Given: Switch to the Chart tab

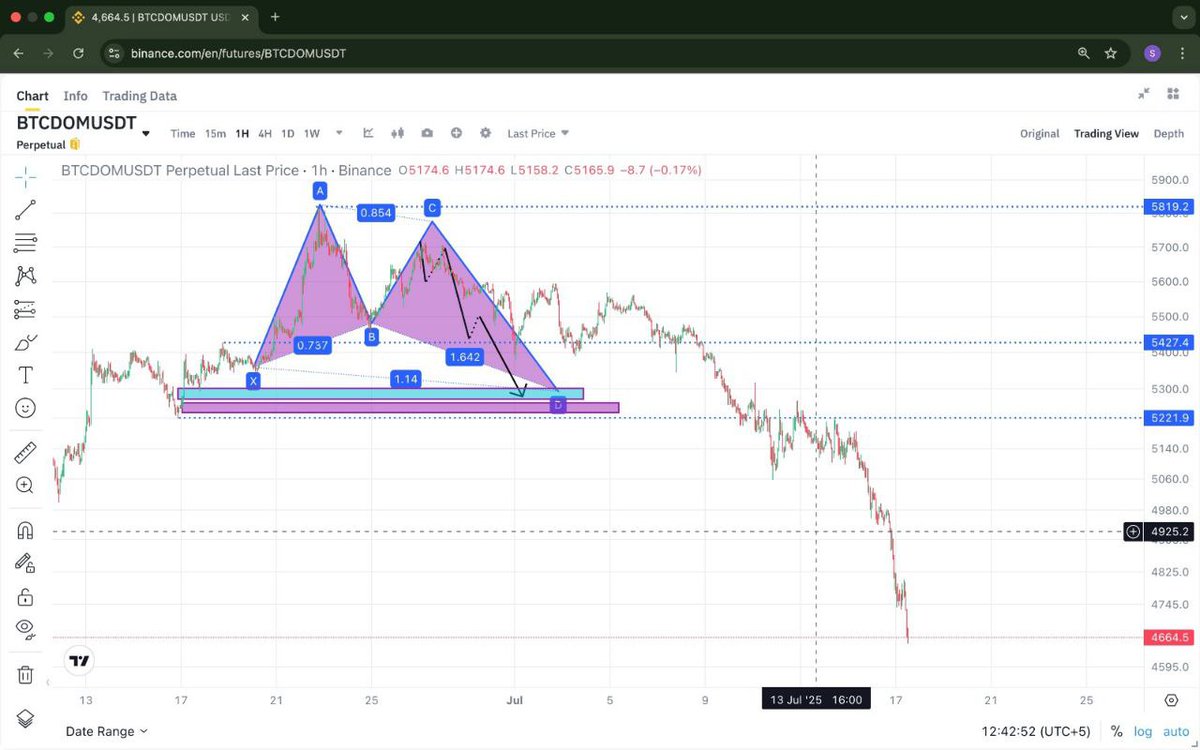Looking at the screenshot, I should 32,96.
